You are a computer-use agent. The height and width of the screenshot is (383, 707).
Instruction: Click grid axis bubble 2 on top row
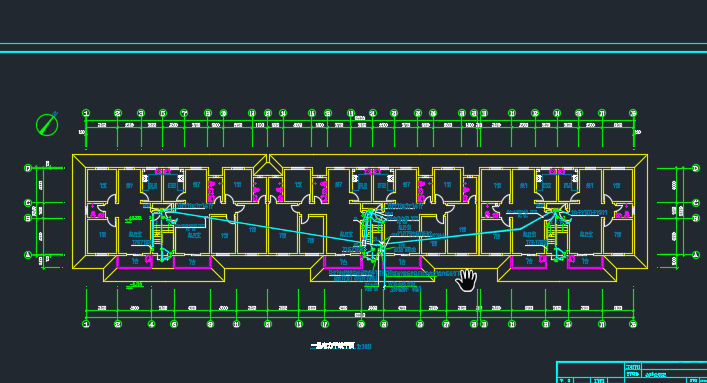click(x=118, y=113)
